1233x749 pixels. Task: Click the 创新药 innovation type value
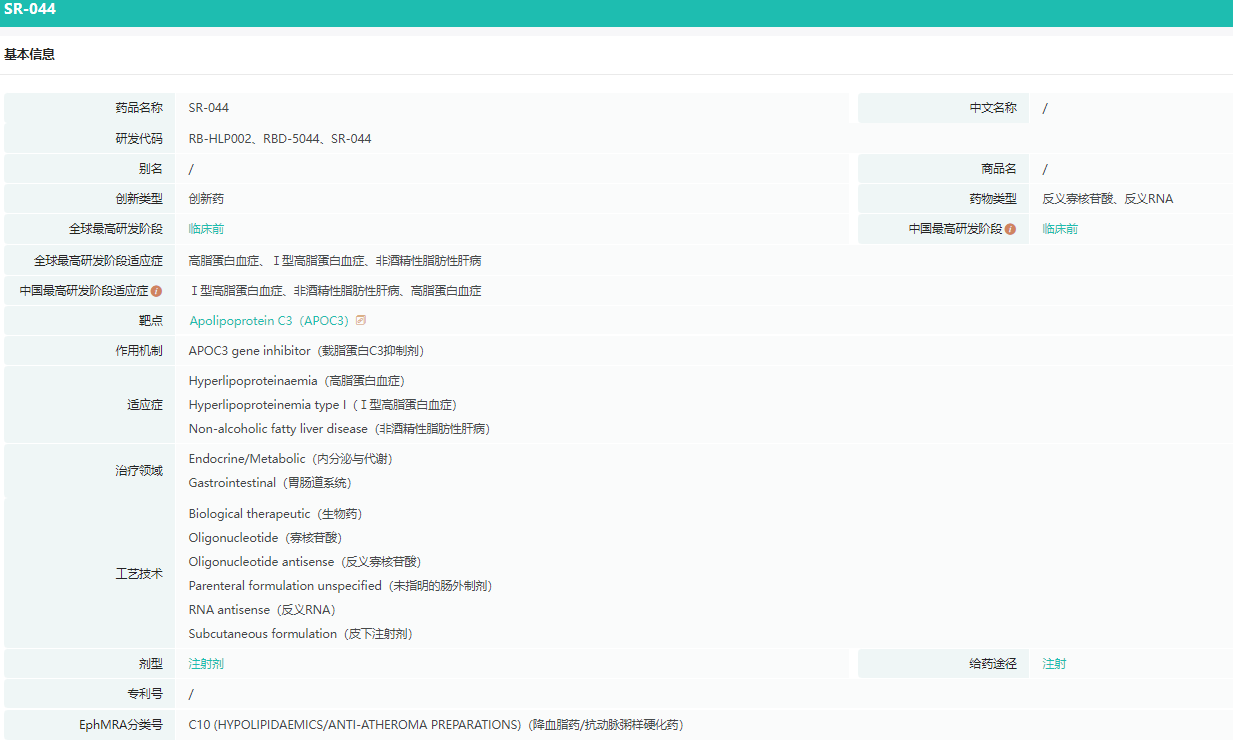click(x=206, y=199)
